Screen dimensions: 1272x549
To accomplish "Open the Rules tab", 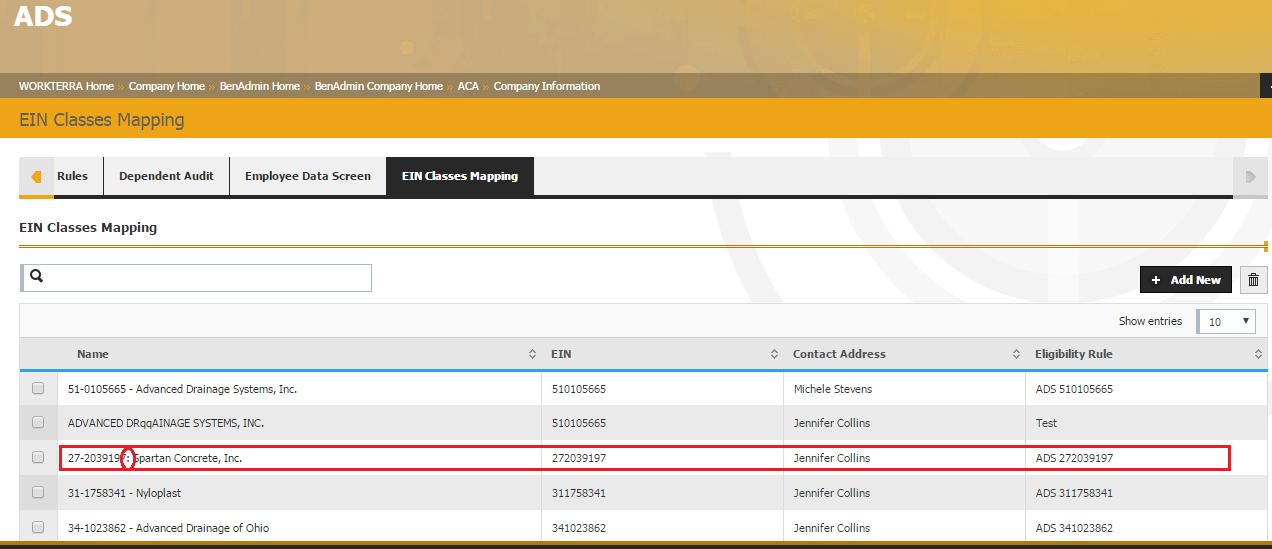I will pyautogui.click(x=72, y=176).
